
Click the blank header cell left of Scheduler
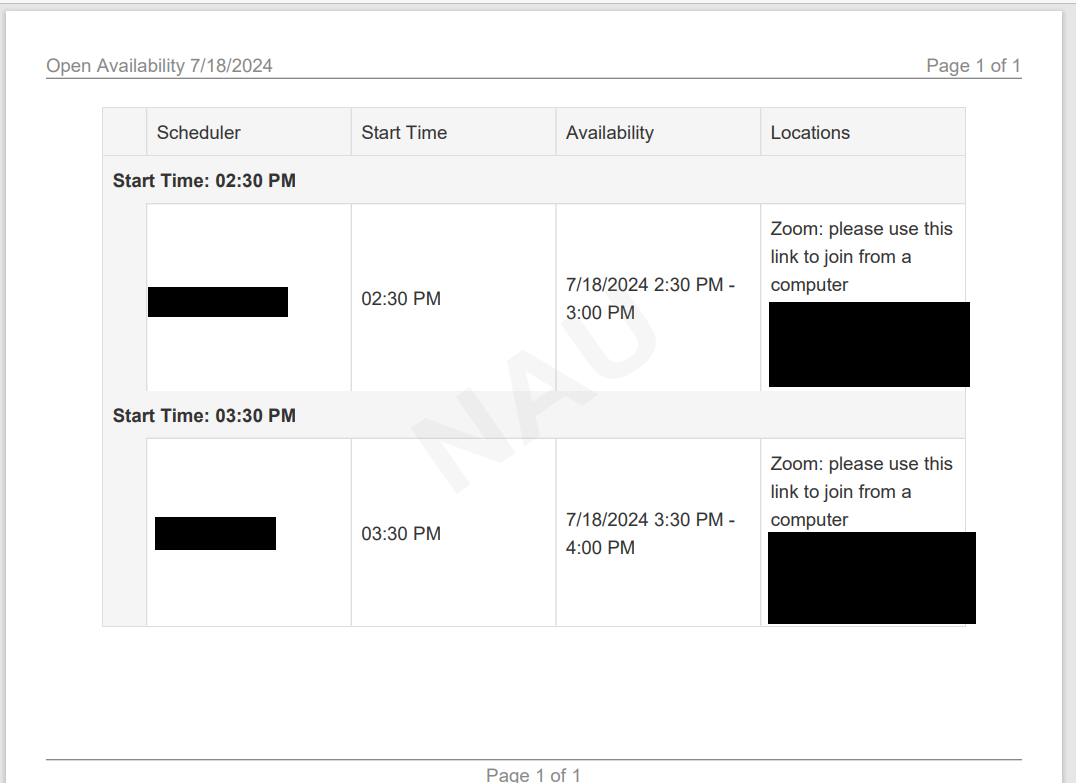tap(125, 133)
